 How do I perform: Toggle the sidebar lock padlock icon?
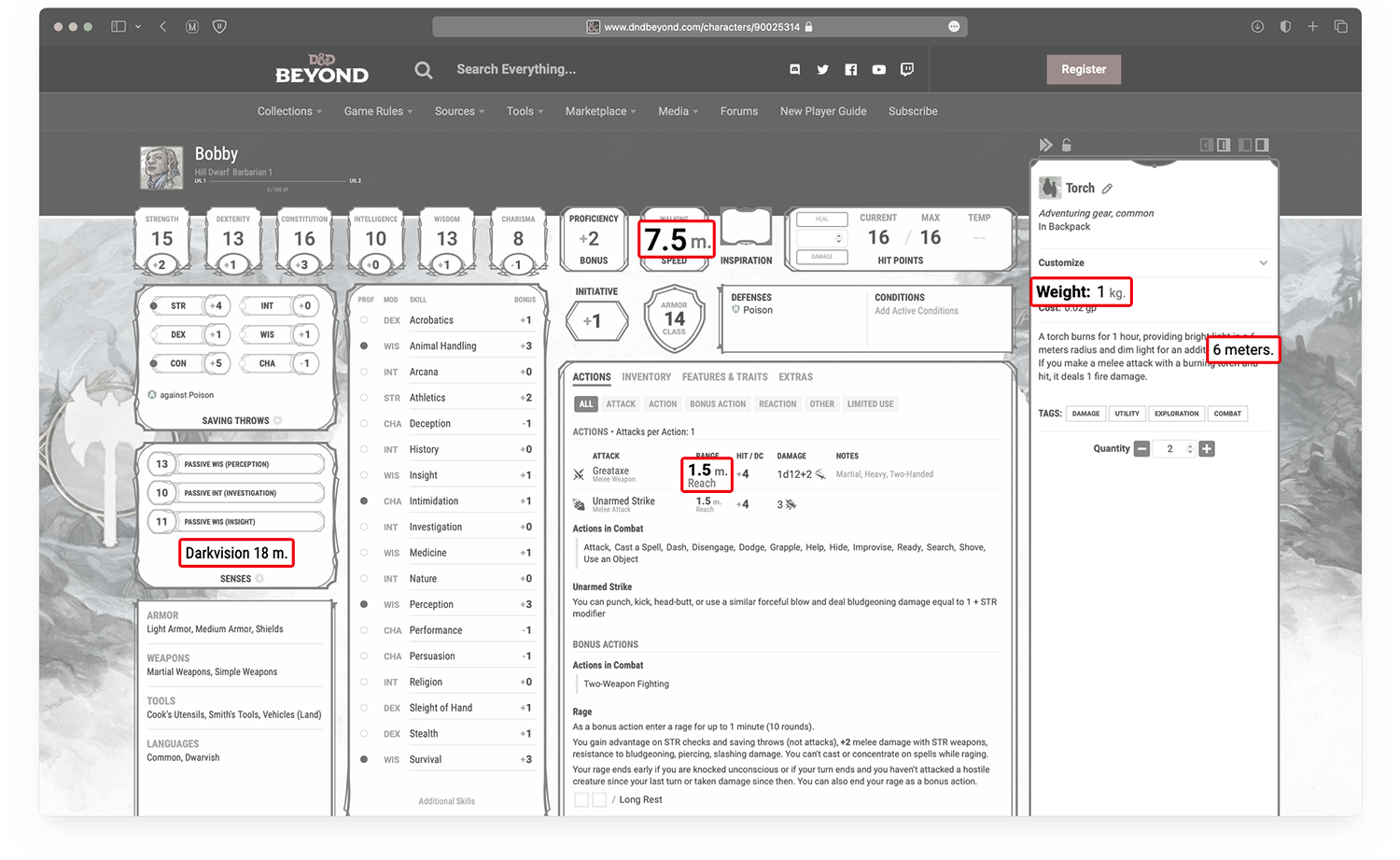(1067, 145)
